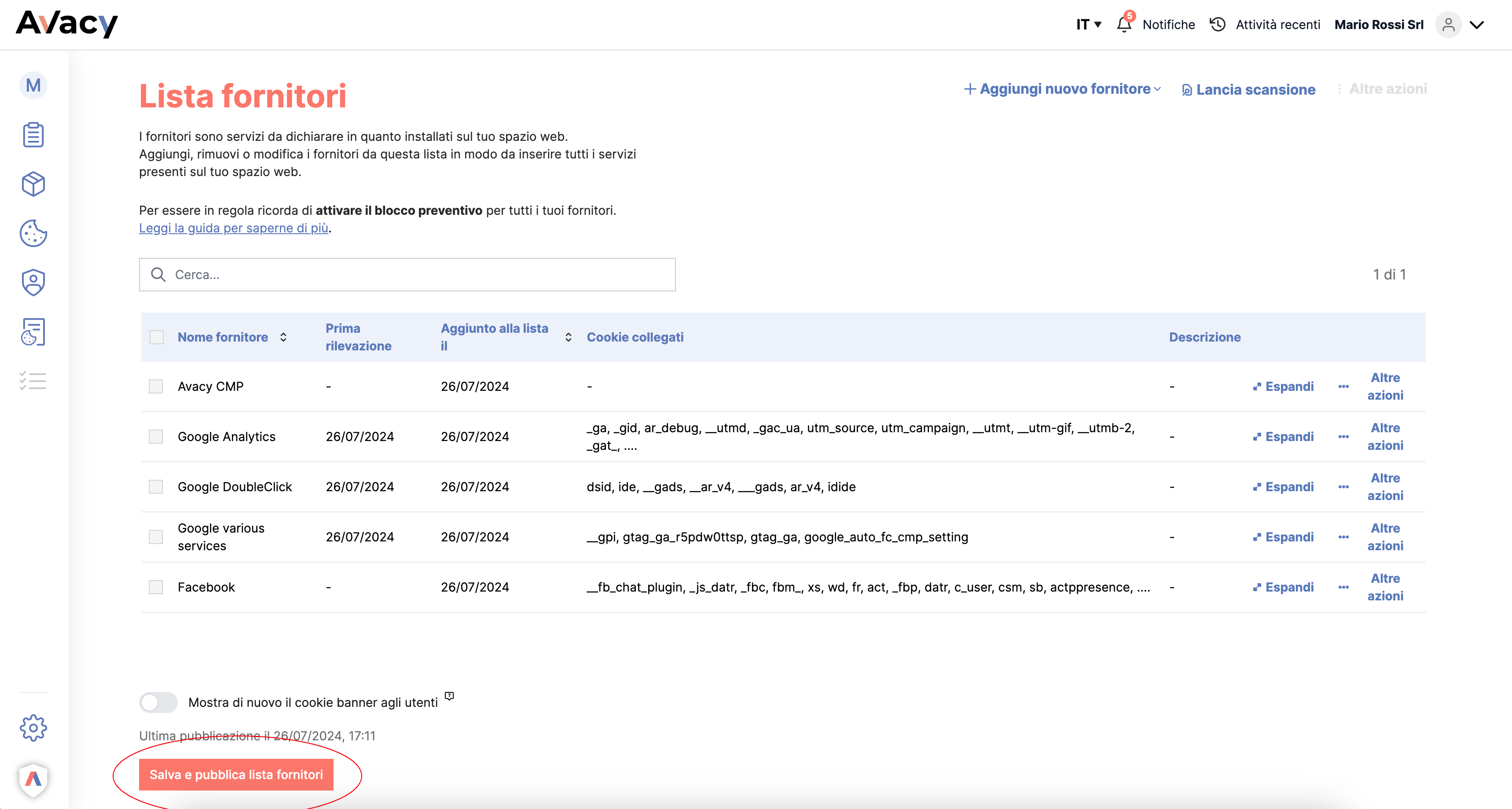
Task: Click the Google DoubleClick cookie list text
Action: tap(721, 487)
